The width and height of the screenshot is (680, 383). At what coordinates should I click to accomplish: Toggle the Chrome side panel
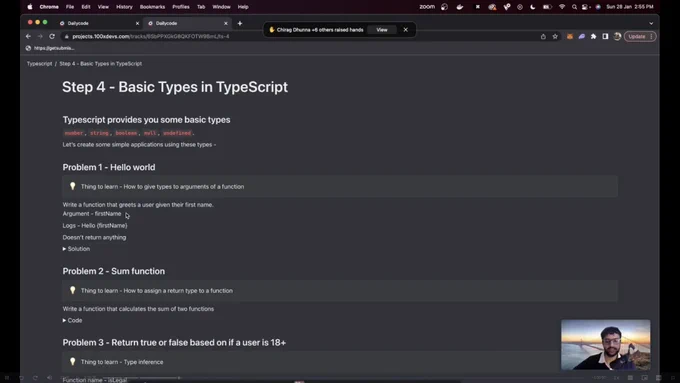pos(605,36)
